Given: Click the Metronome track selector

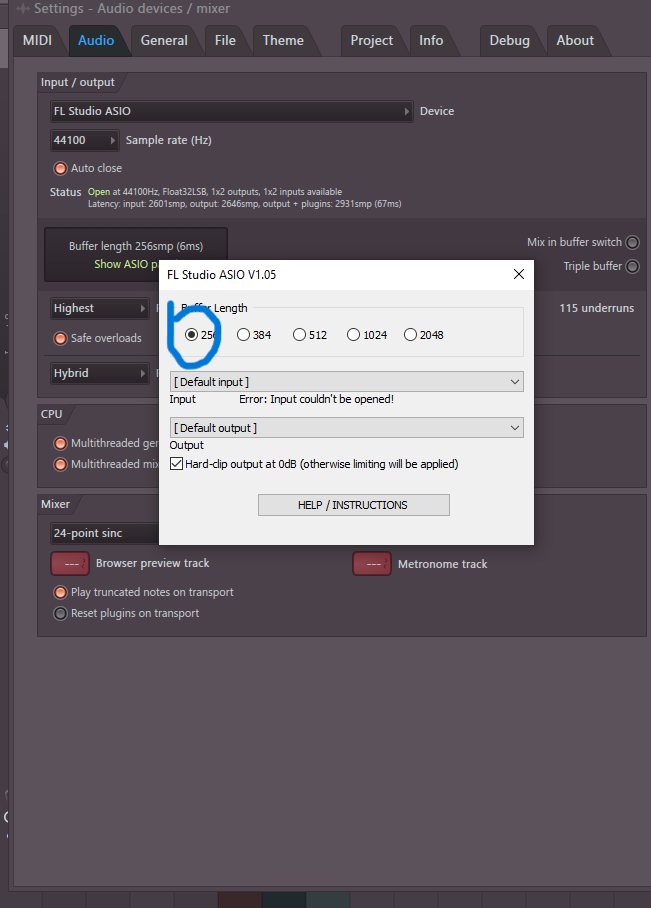Looking at the screenshot, I should (x=372, y=564).
